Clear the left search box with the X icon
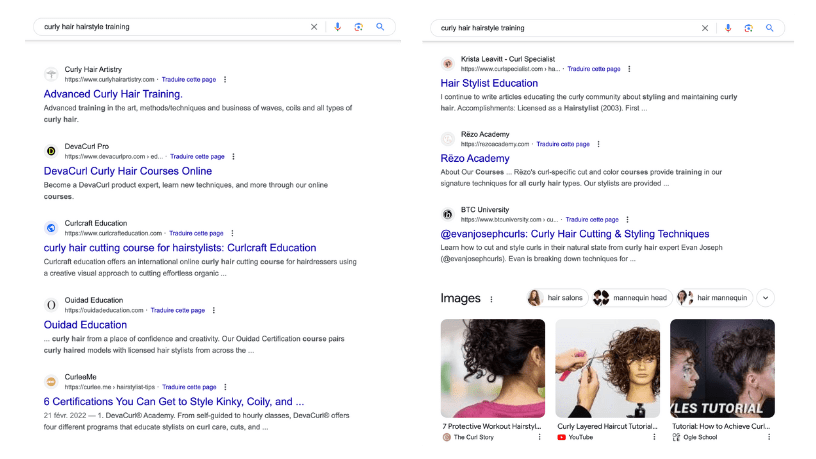Image resolution: width=816 pixels, height=459 pixels. [x=314, y=27]
